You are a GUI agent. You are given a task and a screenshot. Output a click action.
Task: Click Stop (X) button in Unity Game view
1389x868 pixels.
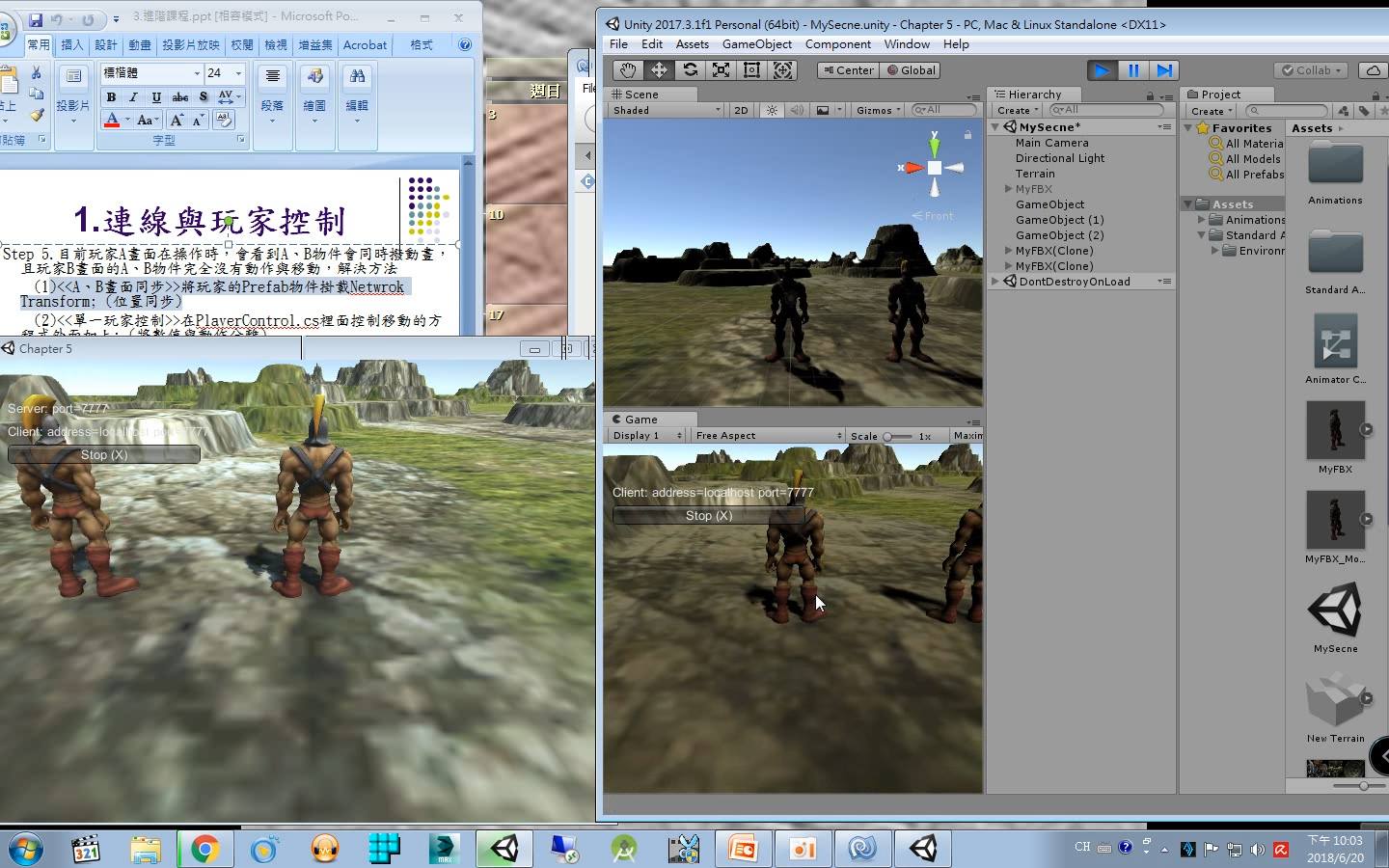(709, 516)
